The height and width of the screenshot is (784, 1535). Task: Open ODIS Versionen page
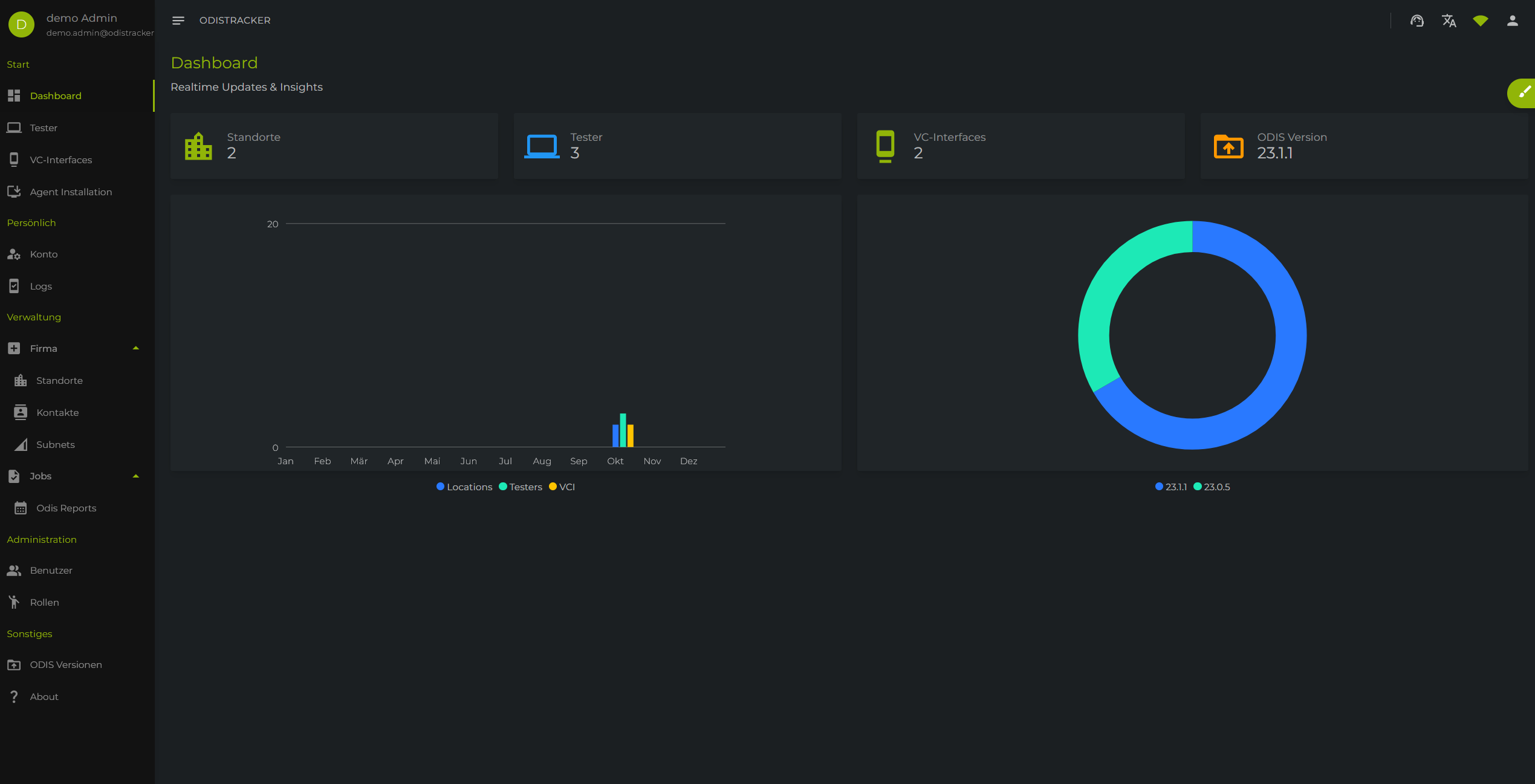[x=77, y=664]
